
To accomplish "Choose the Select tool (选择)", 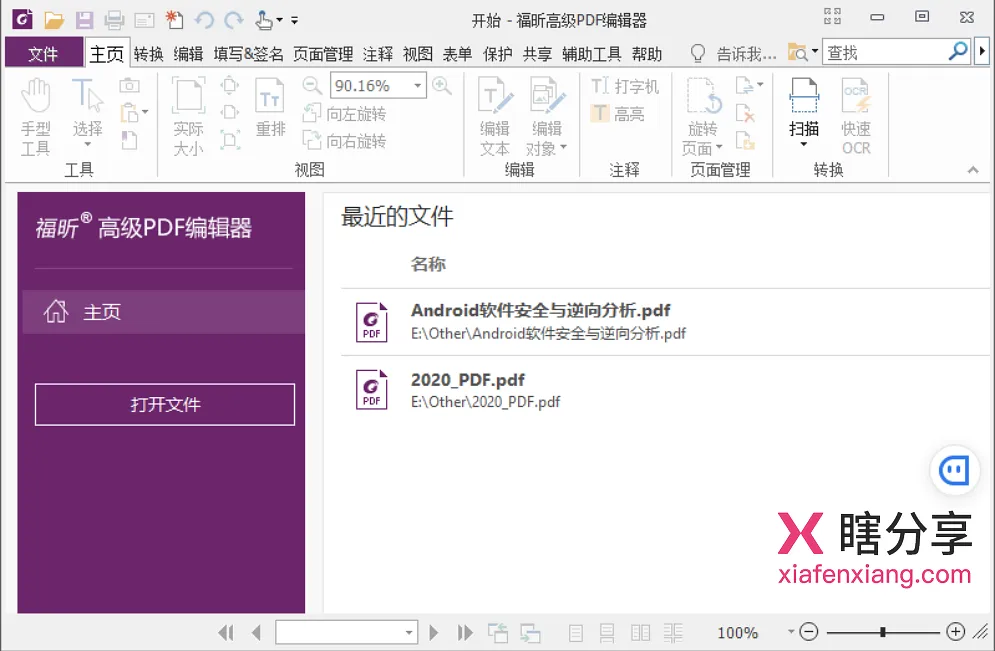I will tap(87, 113).
